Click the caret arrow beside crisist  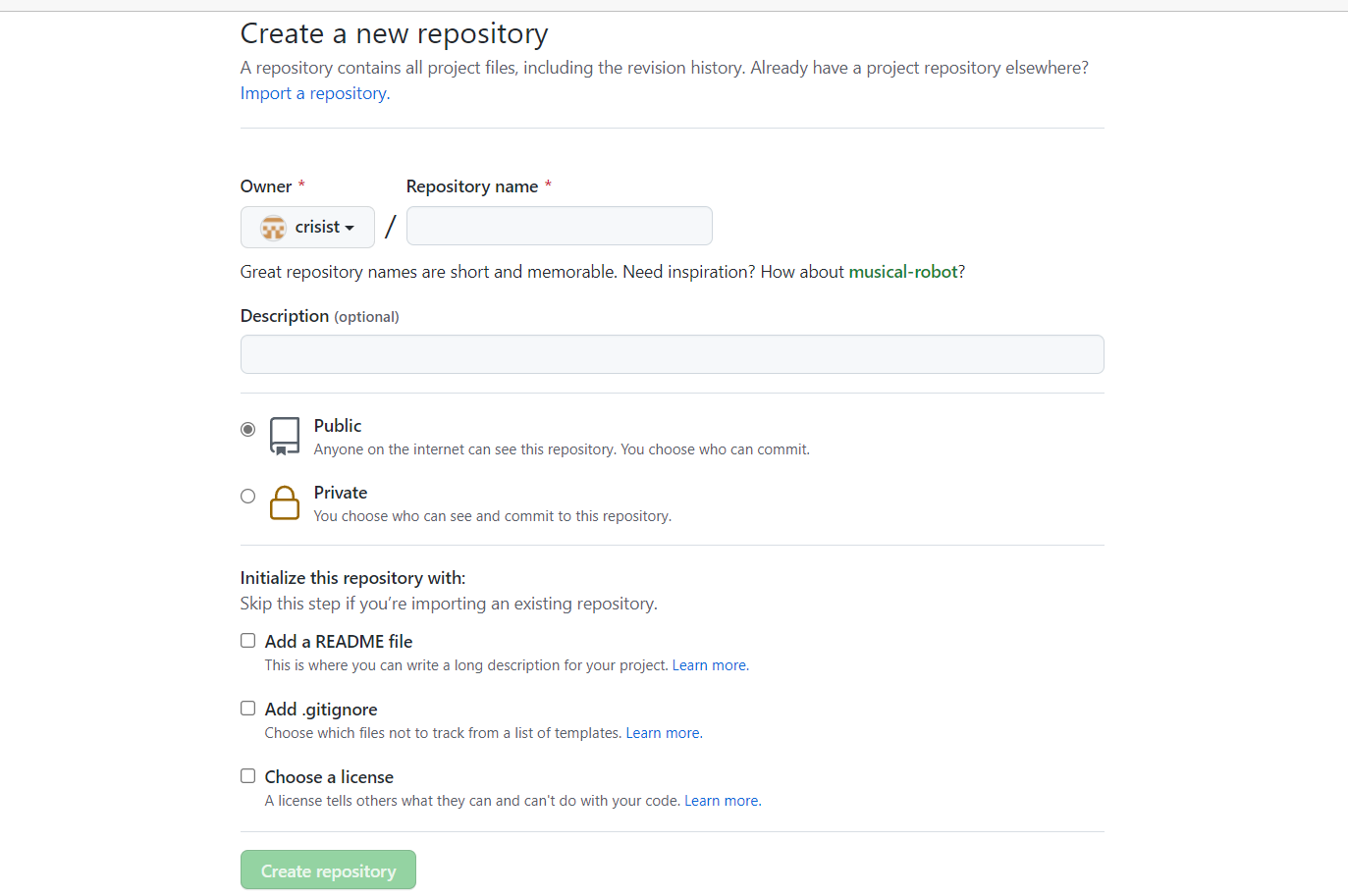point(350,228)
